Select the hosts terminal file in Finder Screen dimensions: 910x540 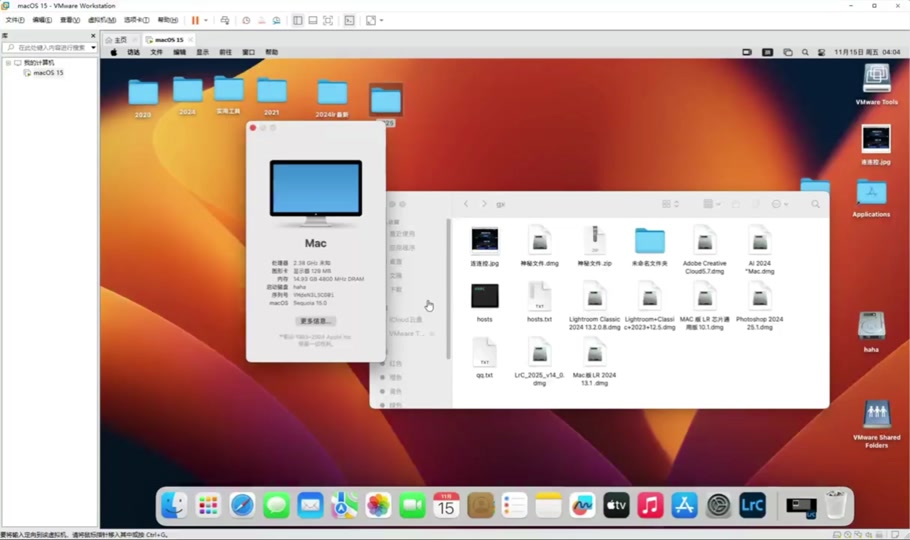484,301
